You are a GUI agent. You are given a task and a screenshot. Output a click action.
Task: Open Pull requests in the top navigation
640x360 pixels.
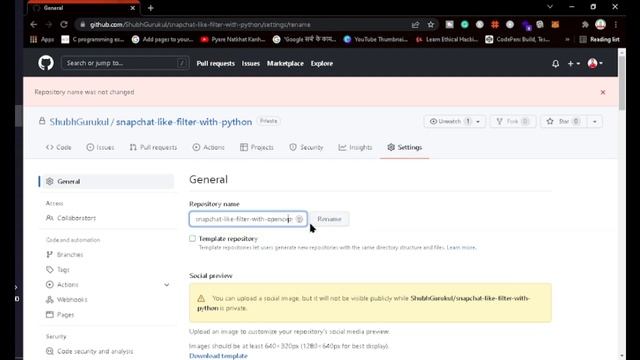(216, 64)
